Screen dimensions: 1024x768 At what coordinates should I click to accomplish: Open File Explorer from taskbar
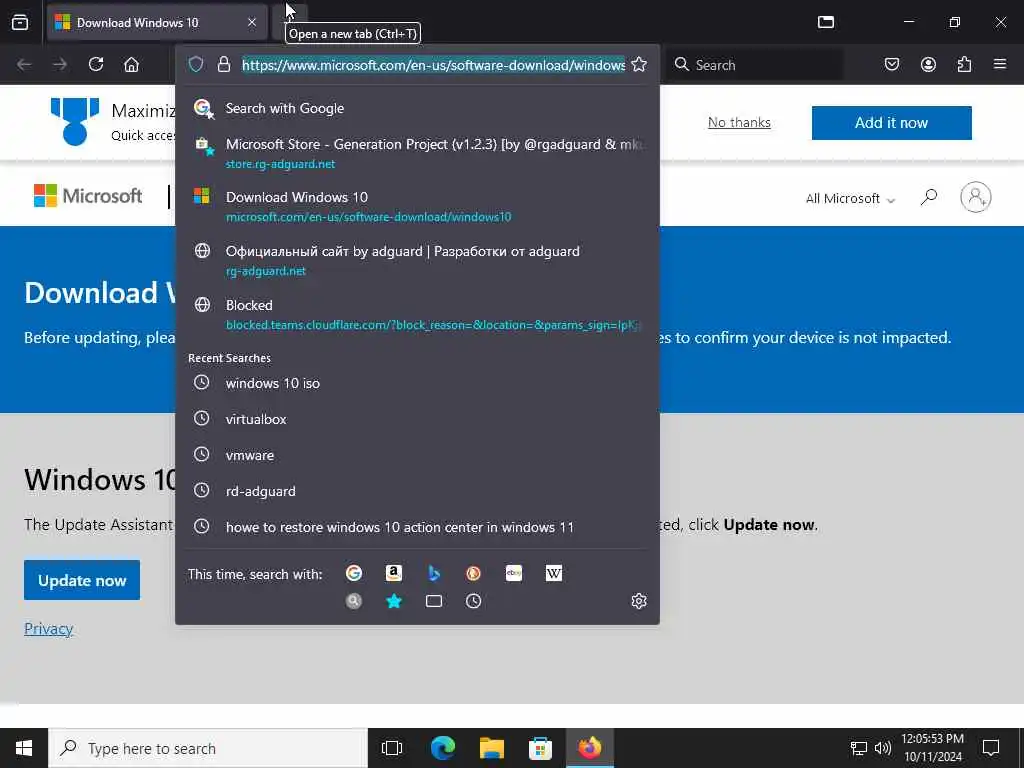(x=492, y=748)
